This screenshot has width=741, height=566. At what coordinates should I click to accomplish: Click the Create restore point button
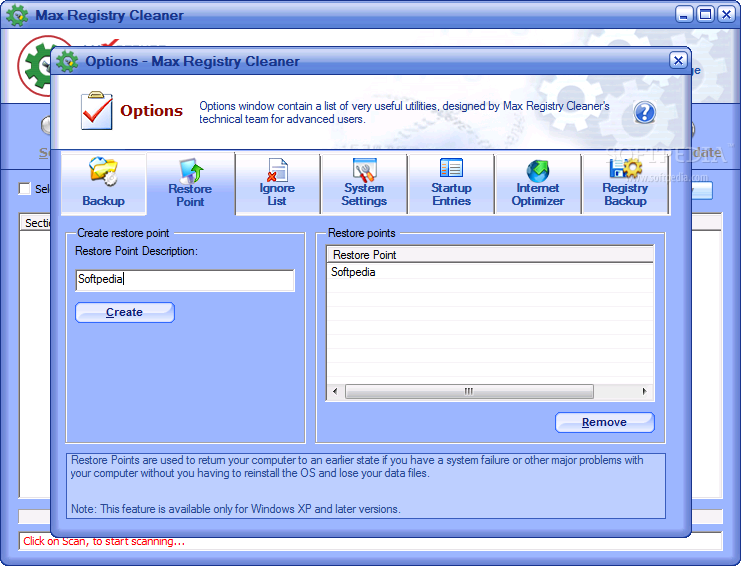pos(125,312)
